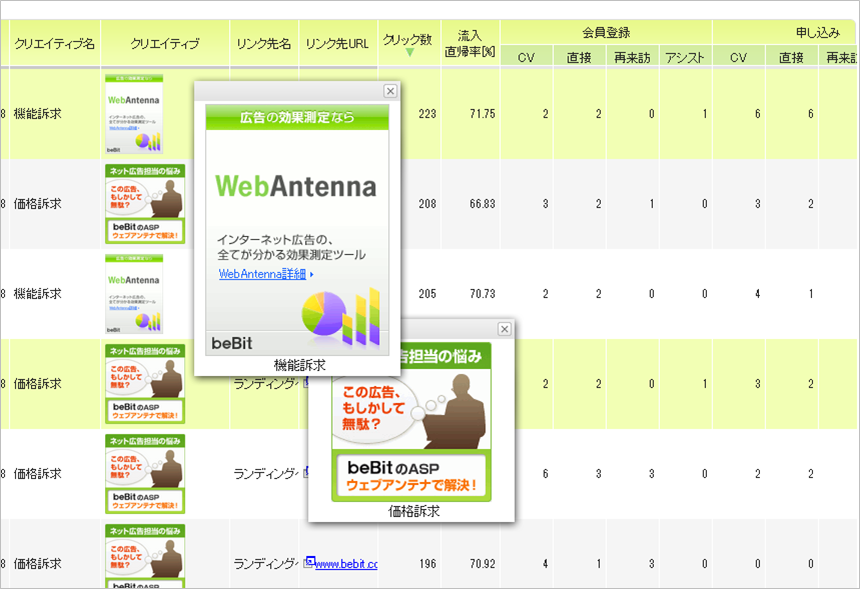
Task: Click the beBit logo in the WebAntenna popup
Action: point(232,344)
